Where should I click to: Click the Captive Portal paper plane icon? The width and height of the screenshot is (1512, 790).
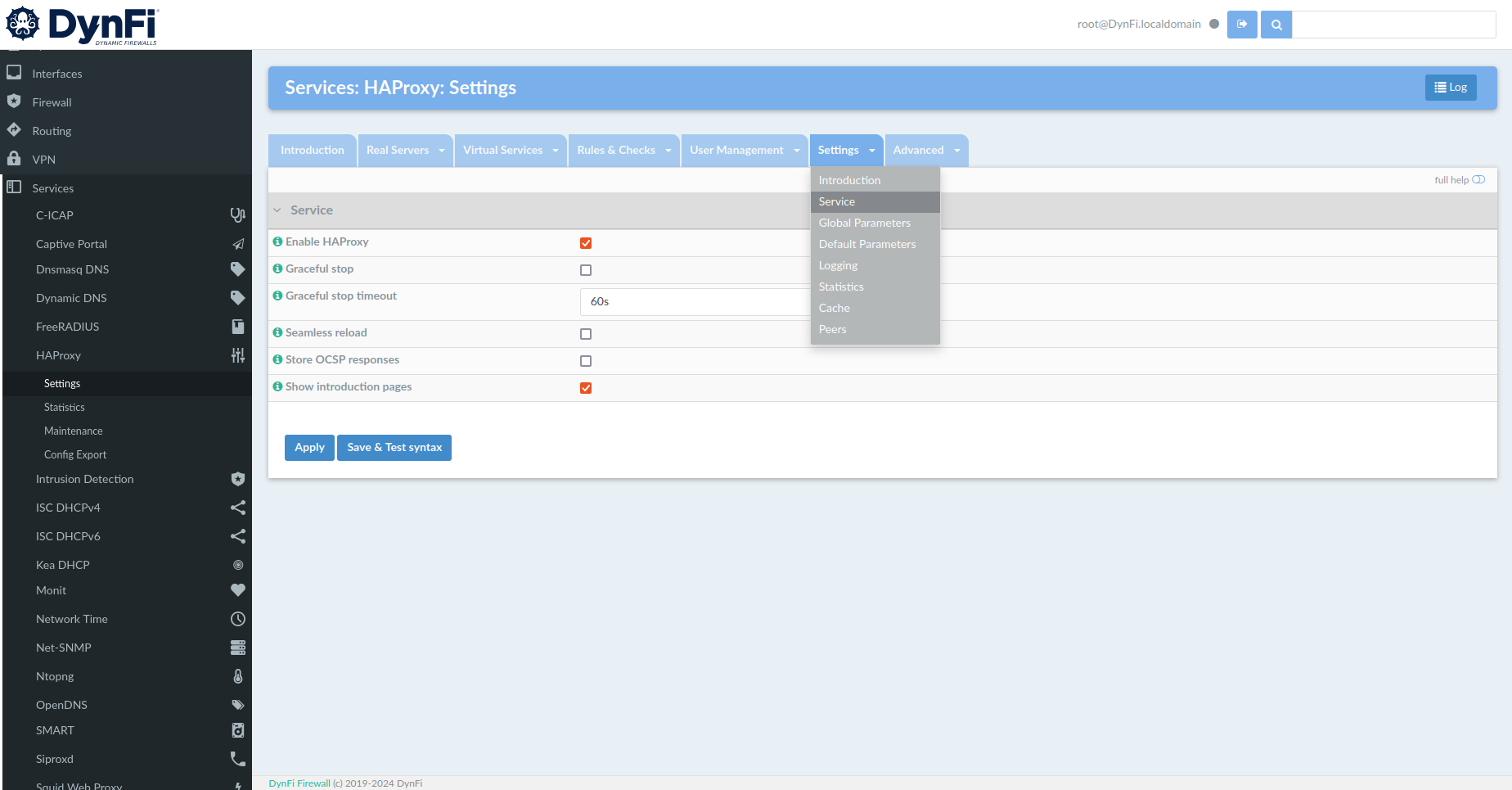click(x=237, y=244)
